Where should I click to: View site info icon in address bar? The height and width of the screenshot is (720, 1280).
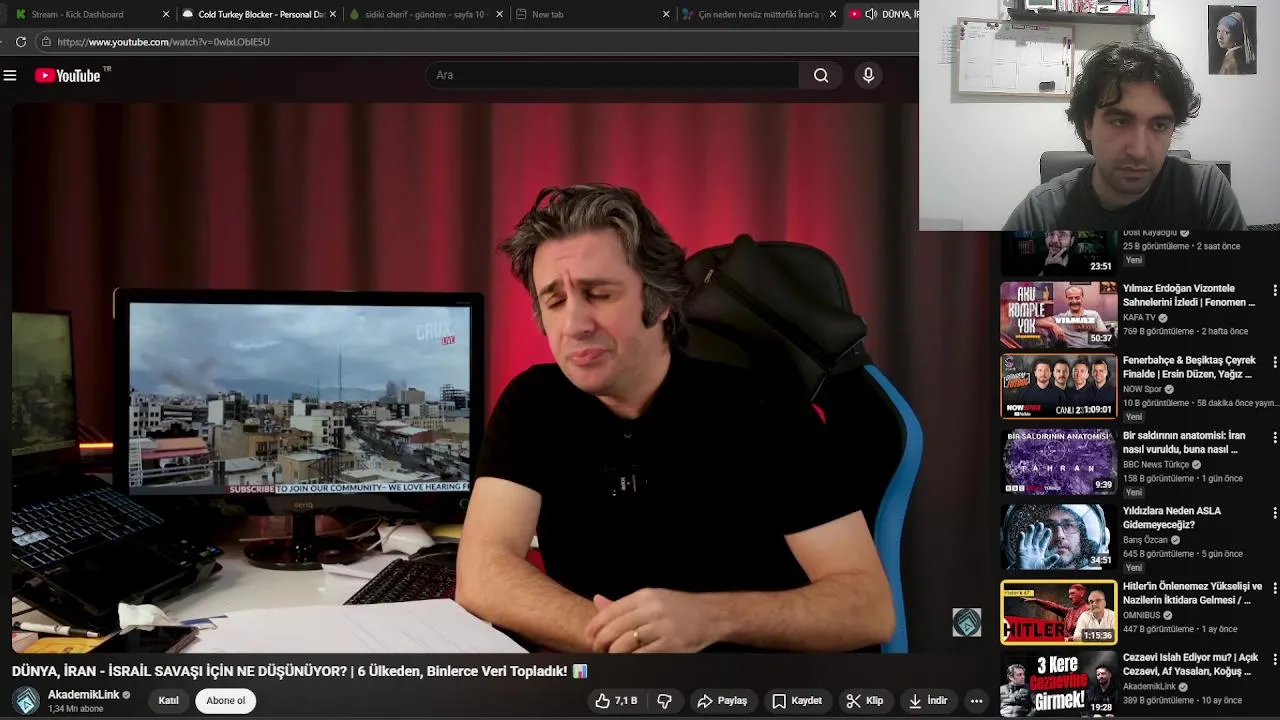(x=46, y=42)
